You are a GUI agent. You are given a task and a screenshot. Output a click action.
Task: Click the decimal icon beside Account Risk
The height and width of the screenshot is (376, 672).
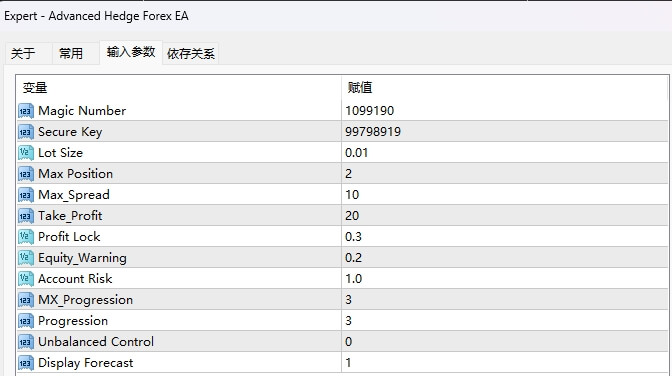coord(26,279)
